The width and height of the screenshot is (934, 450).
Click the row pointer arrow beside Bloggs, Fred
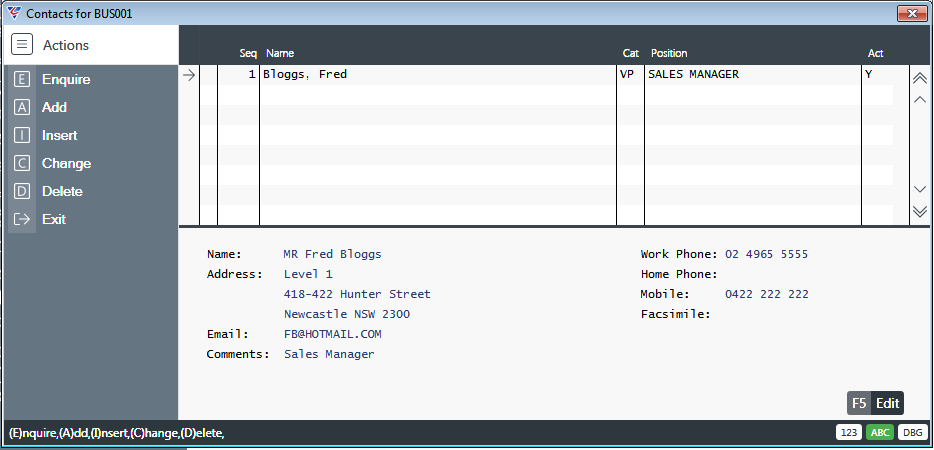point(189,75)
